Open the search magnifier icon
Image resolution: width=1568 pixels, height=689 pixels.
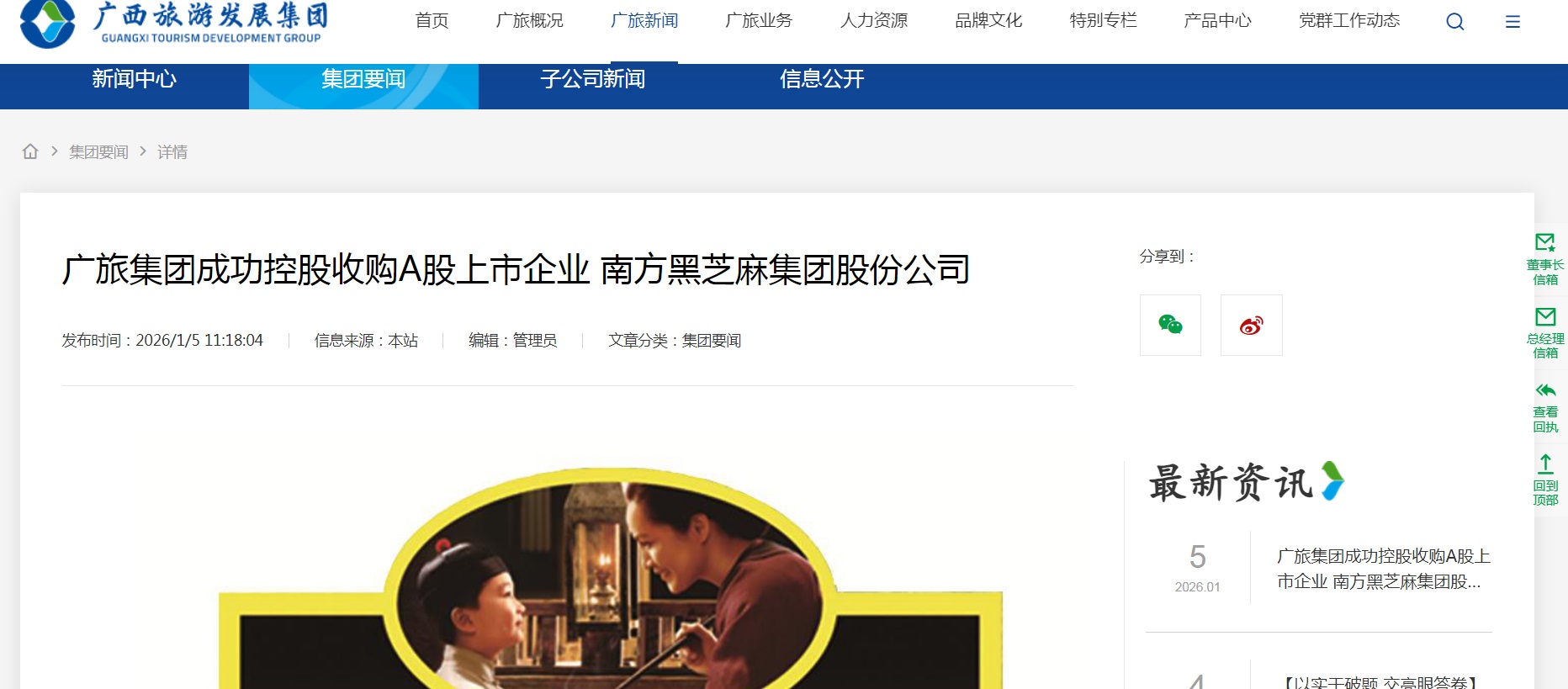[x=1455, y=22]
